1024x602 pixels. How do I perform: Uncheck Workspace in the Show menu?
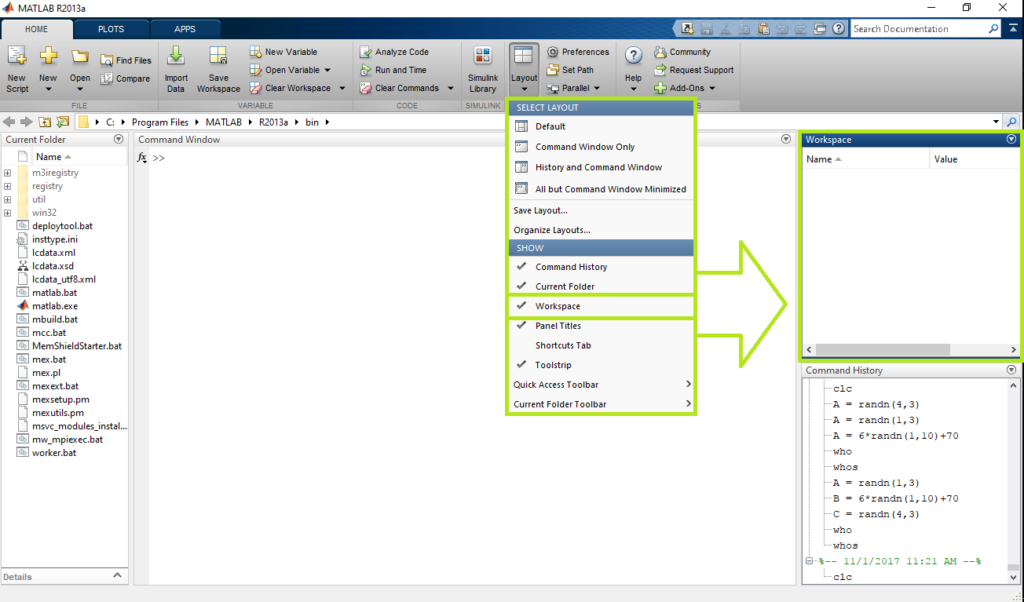coord(557,306)
